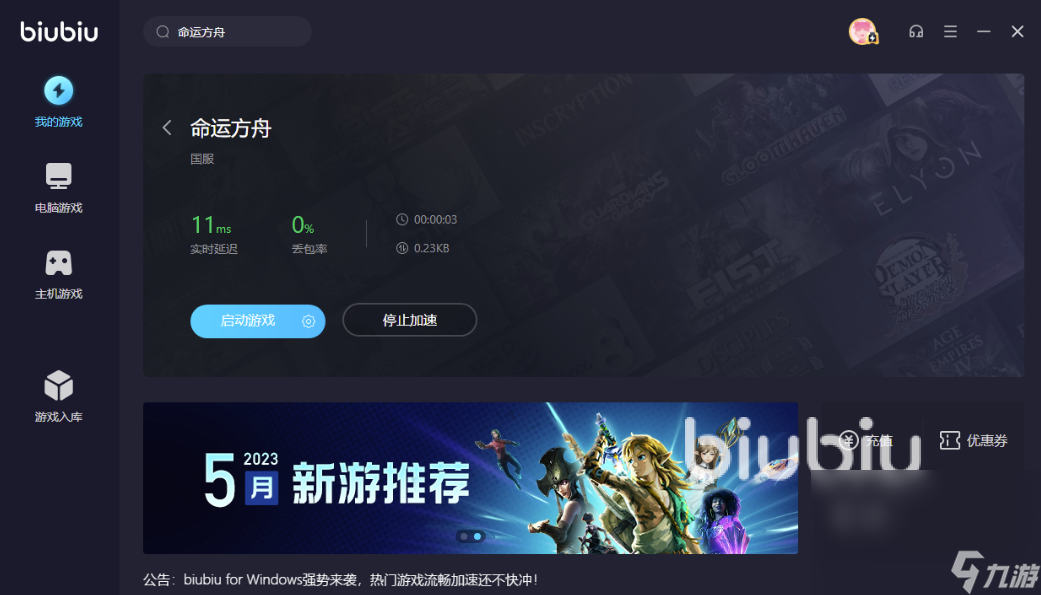Open My Games (我的游戏) lightning icon

coord(58,91)
